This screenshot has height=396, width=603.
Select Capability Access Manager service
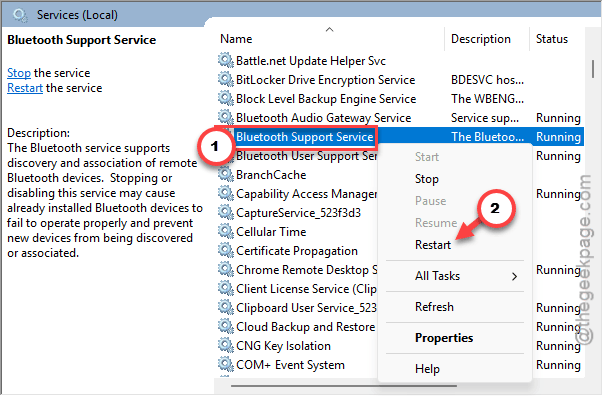[306, 194]
